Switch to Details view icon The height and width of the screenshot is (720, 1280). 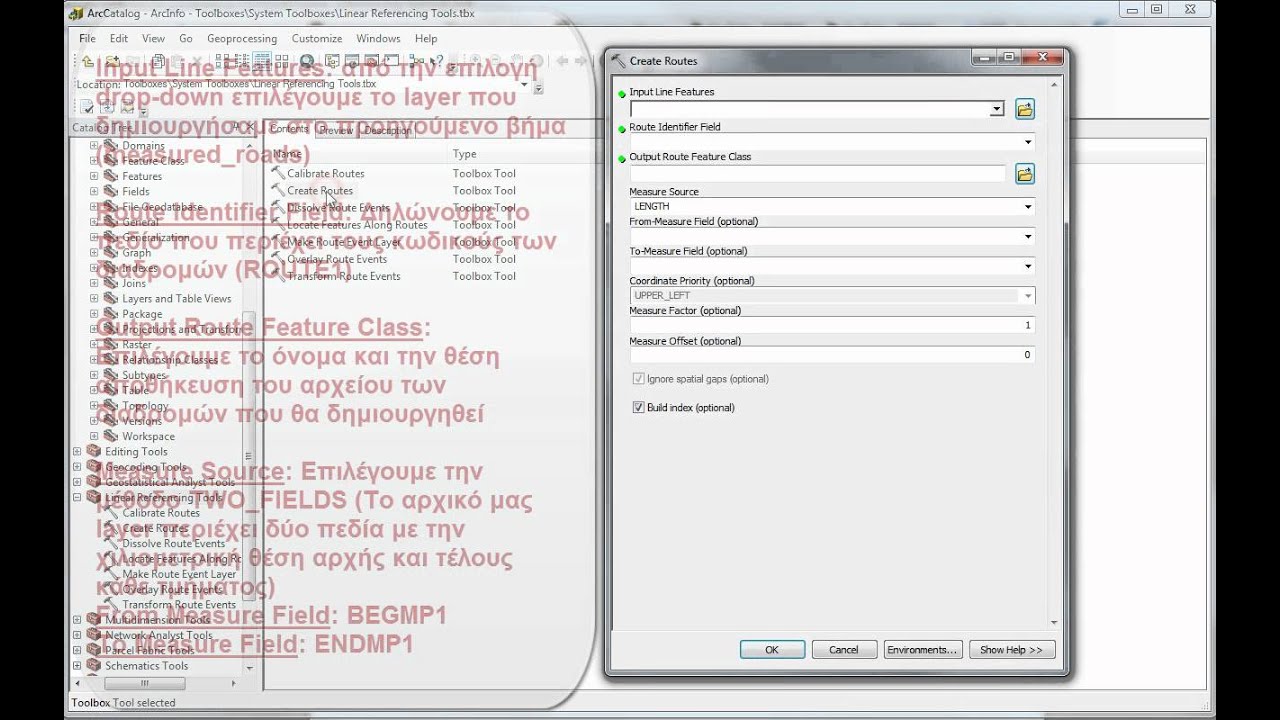tap(262, 61)
